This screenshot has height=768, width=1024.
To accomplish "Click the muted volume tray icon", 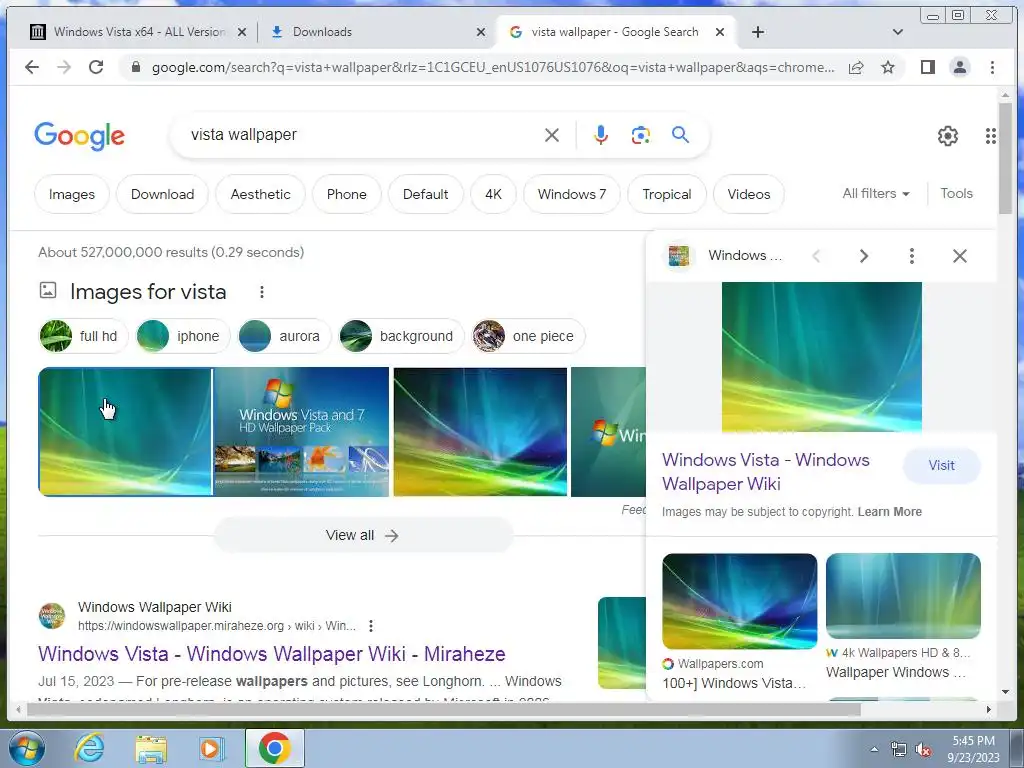I will click(x=923, y=750).
